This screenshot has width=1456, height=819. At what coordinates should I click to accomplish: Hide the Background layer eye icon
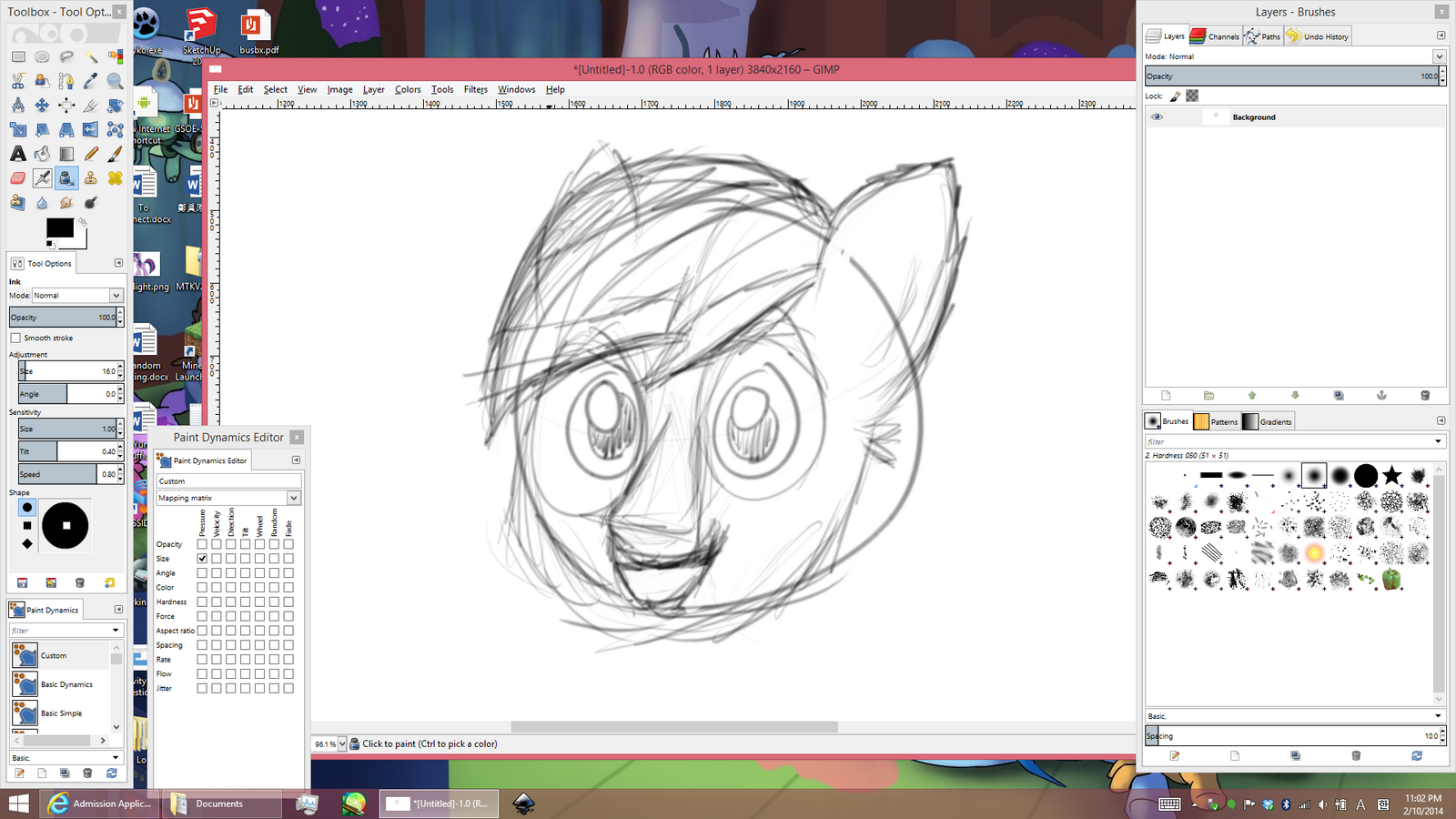coord(1157,116)
